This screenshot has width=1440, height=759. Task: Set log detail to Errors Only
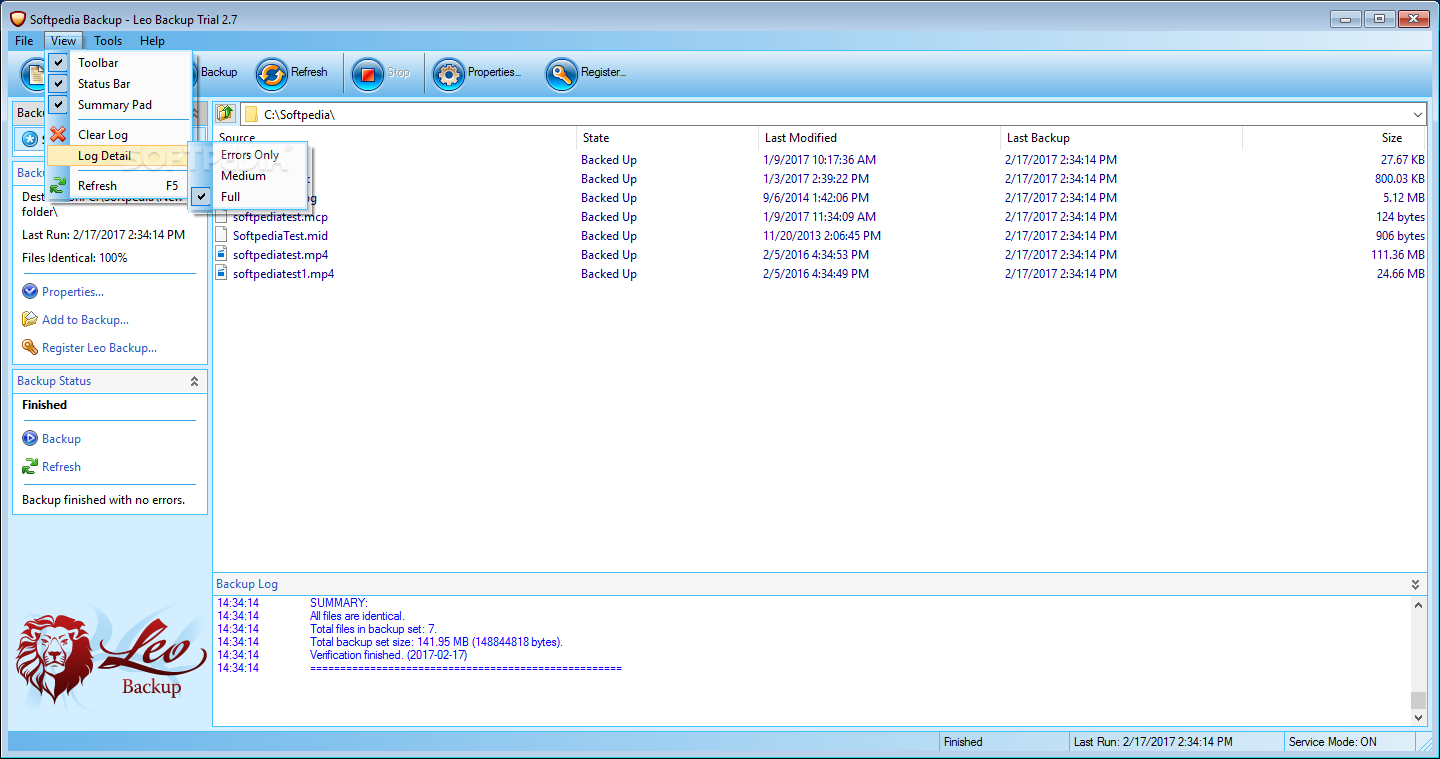[x=250, y=155]
